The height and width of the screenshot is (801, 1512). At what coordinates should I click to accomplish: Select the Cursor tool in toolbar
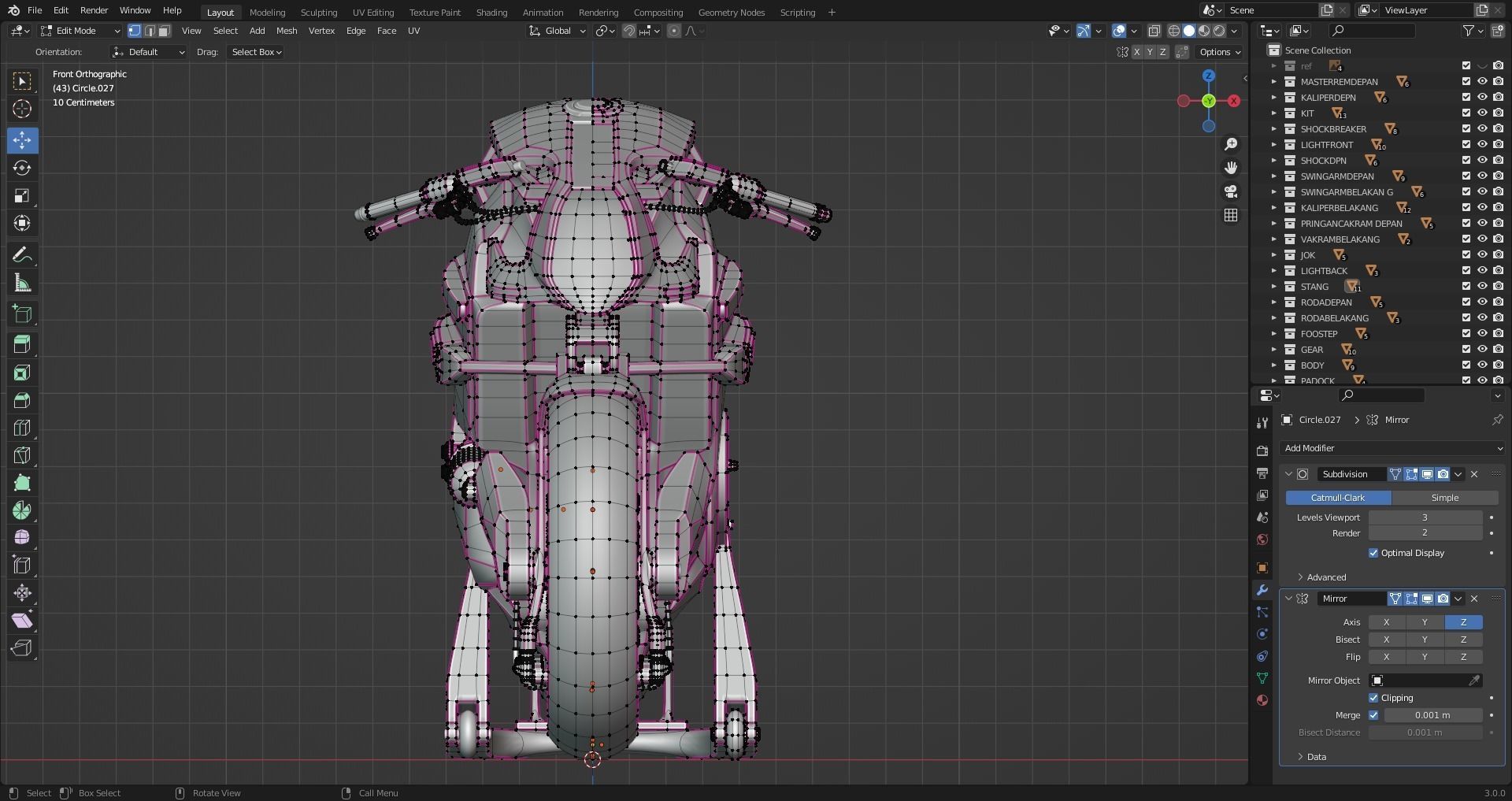[22, 109]
